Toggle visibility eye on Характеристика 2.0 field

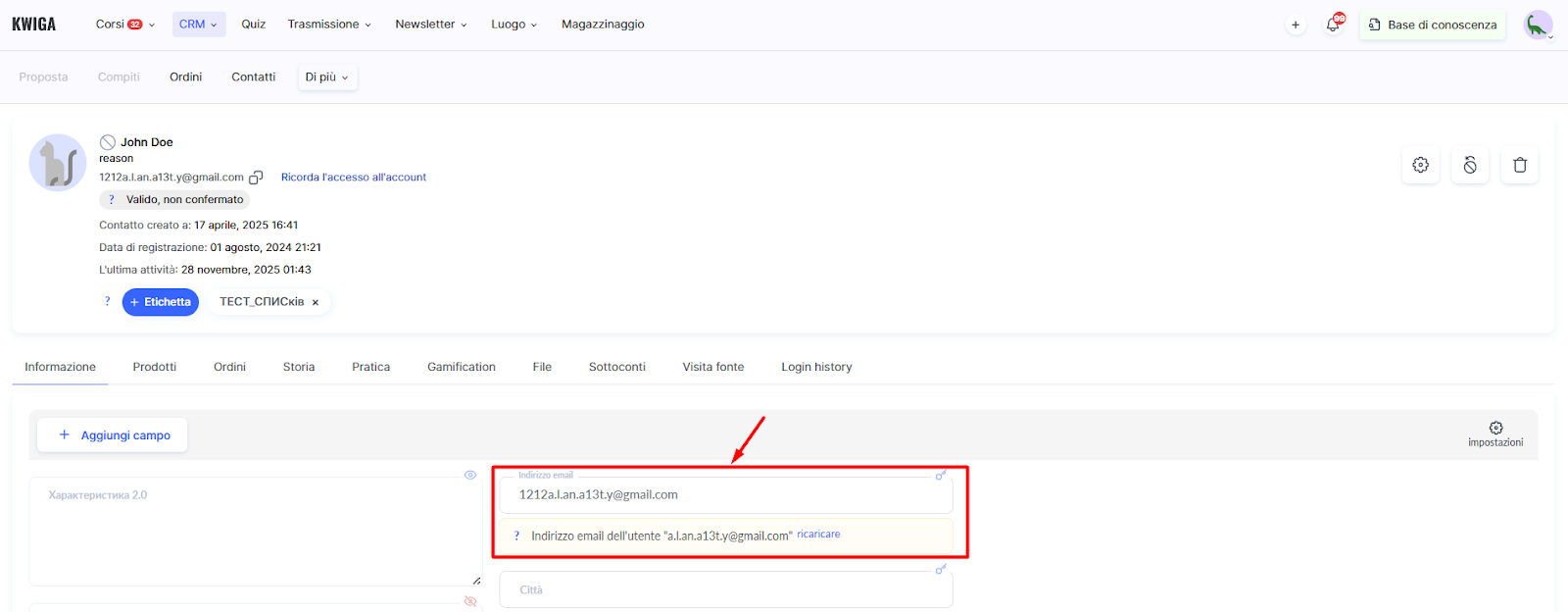point(470,476)
